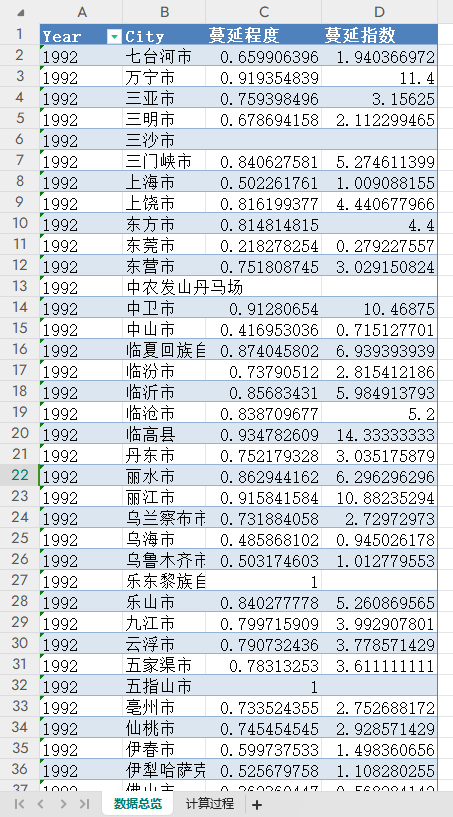Switch to the 计算过程 sheet tab
453x817 pixels.
[210, 803]
